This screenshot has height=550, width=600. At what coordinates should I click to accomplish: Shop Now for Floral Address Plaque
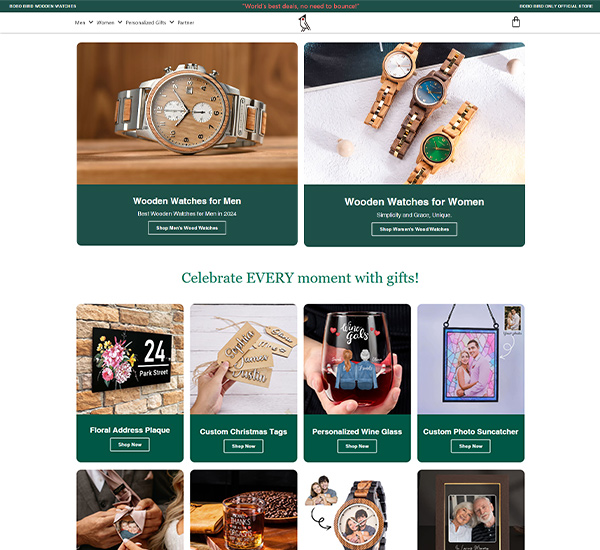pos(130,445)
